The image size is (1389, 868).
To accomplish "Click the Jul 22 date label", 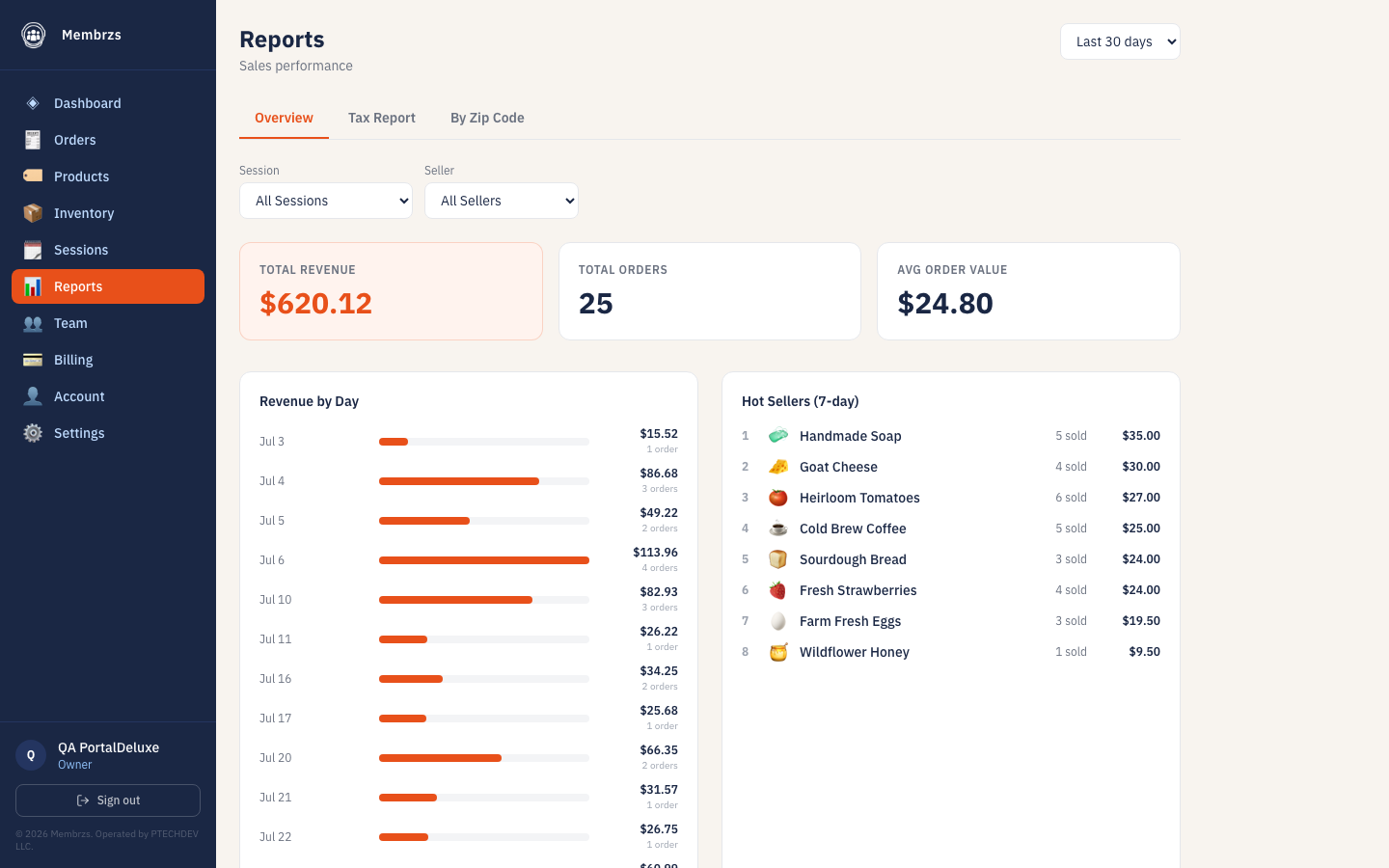I will coord(275,837).
